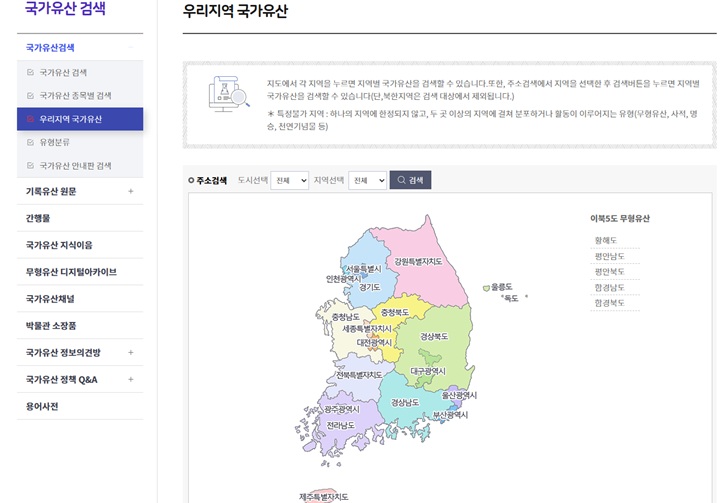Image resolution: width=720 pixels, height=503 pixels.
Task: Select the highlighted 우리지역 국가유산 menu item
Action: 80,119
